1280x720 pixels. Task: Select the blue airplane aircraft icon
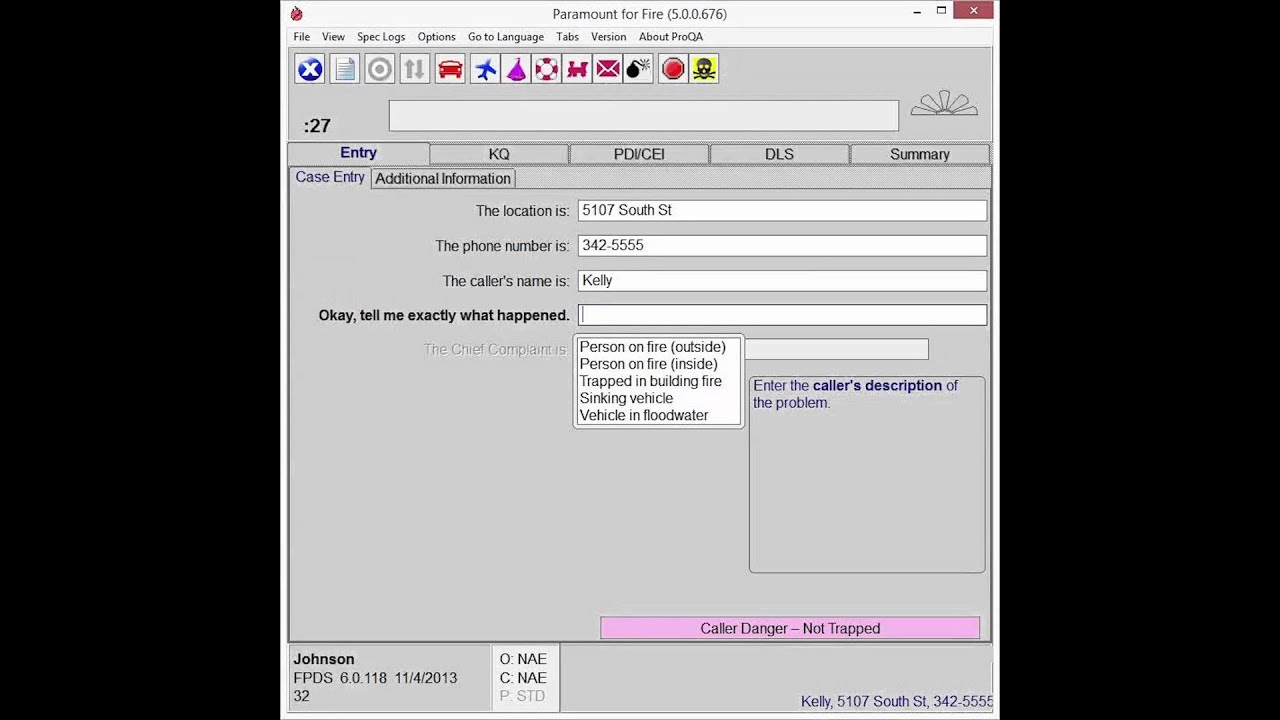coord(485,69)
